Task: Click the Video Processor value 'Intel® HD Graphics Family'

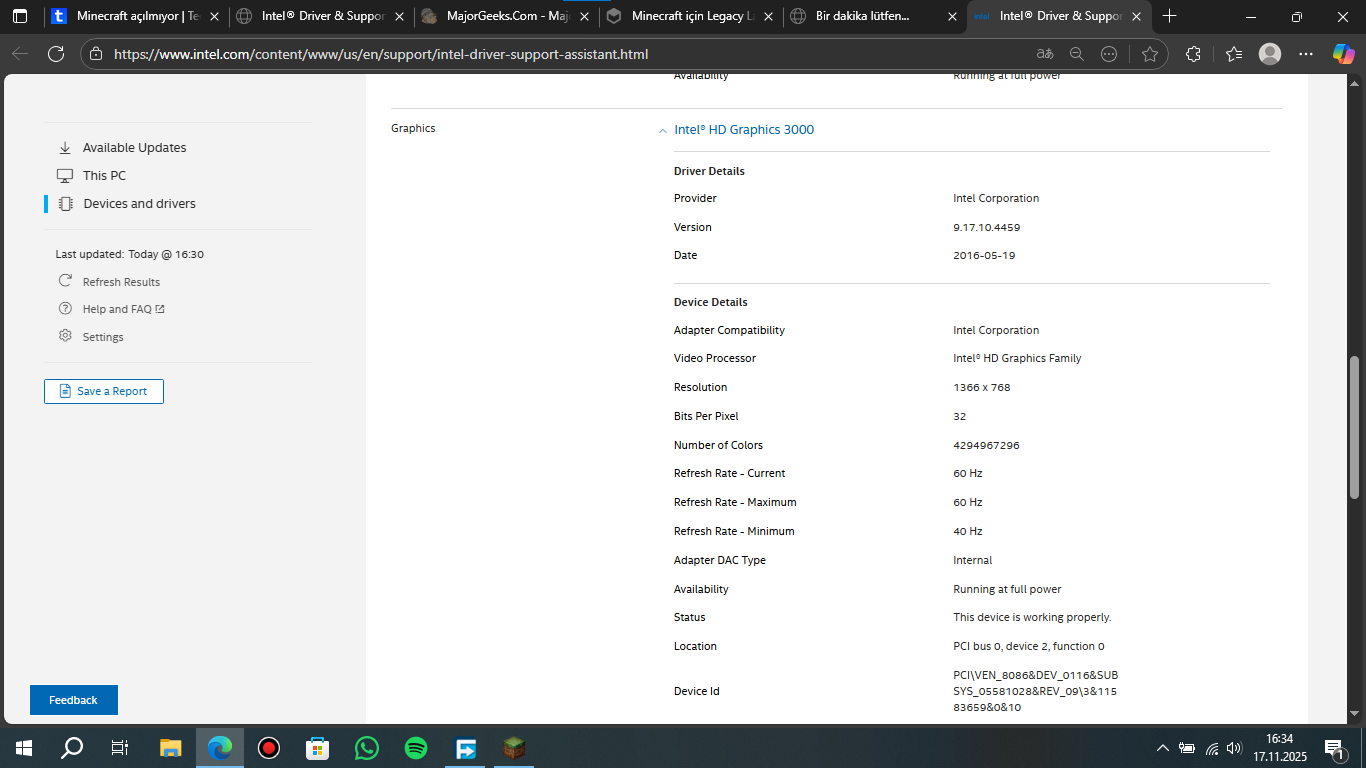Action: 1017,358
